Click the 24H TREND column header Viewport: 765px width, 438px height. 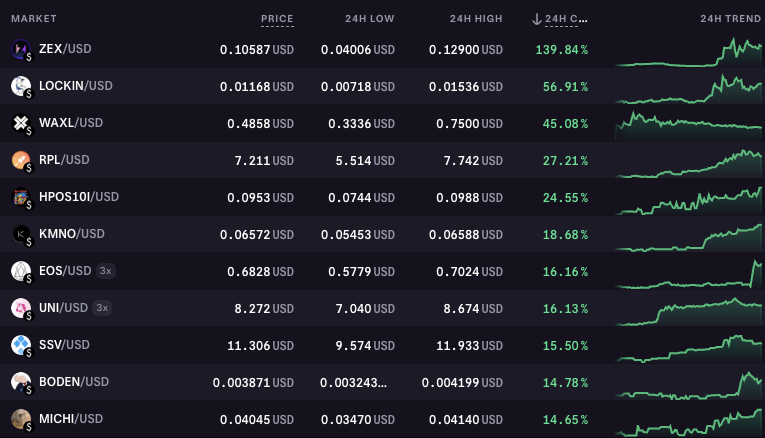730,19
